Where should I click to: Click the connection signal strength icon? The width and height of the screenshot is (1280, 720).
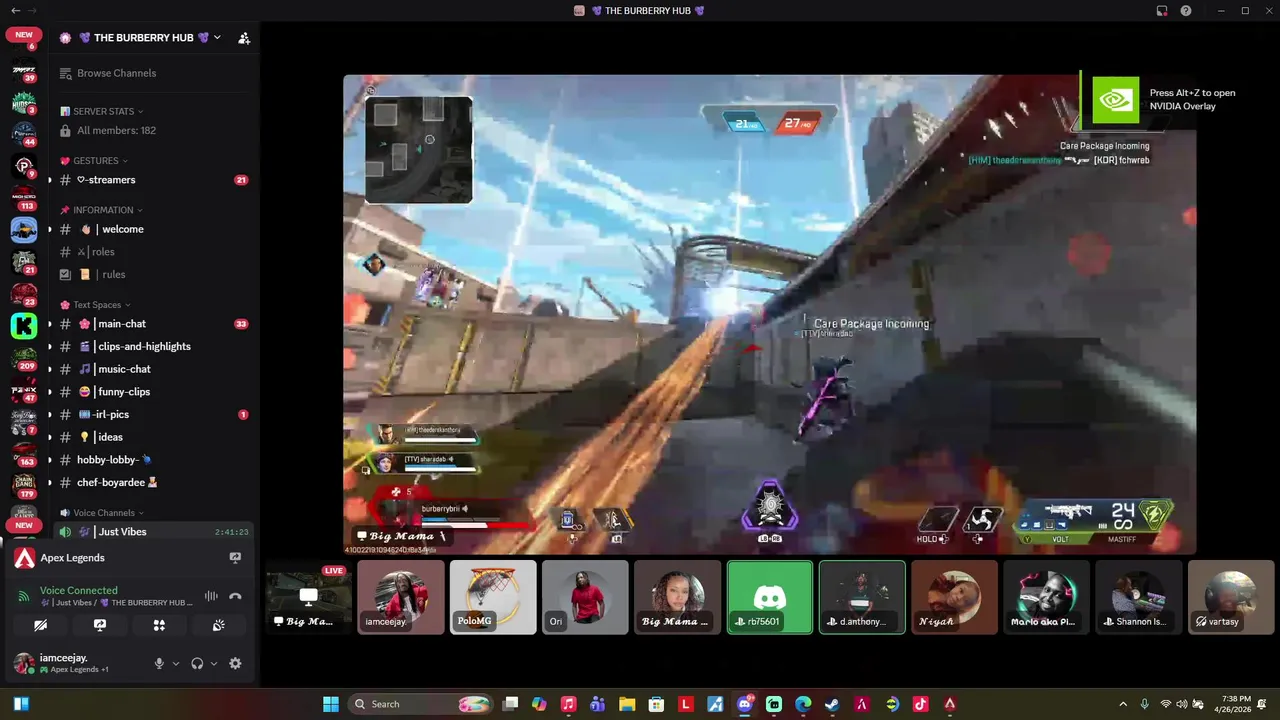click(x=24, y=596)
